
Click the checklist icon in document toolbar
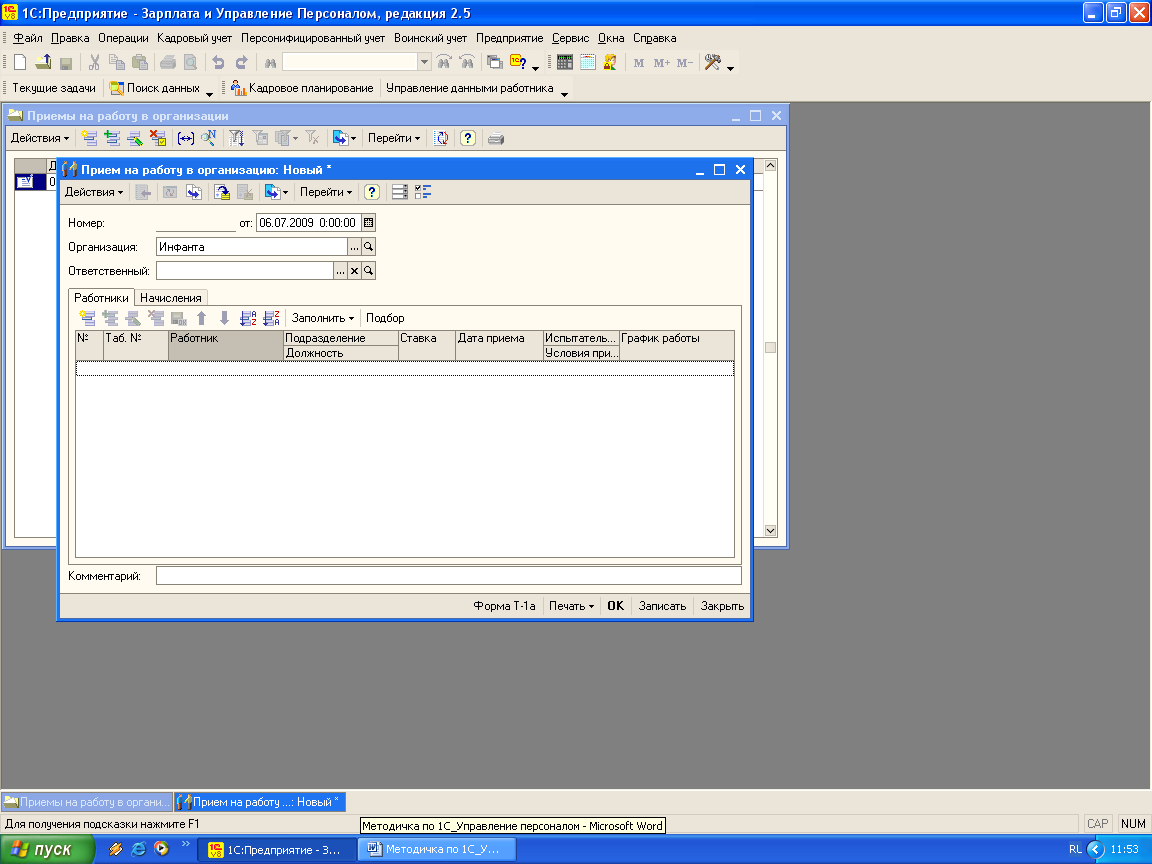423,192
